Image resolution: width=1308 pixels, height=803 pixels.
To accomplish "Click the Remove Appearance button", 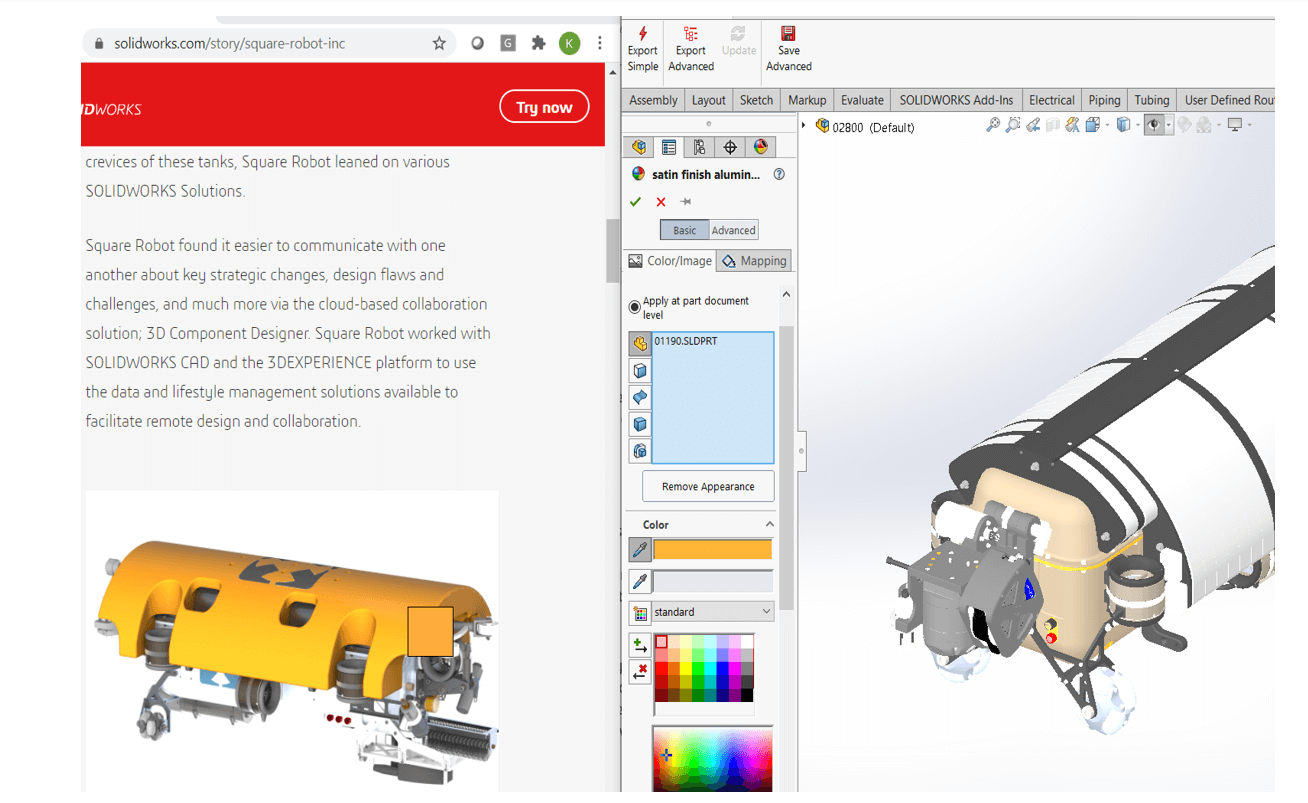I will coord(708,487).
